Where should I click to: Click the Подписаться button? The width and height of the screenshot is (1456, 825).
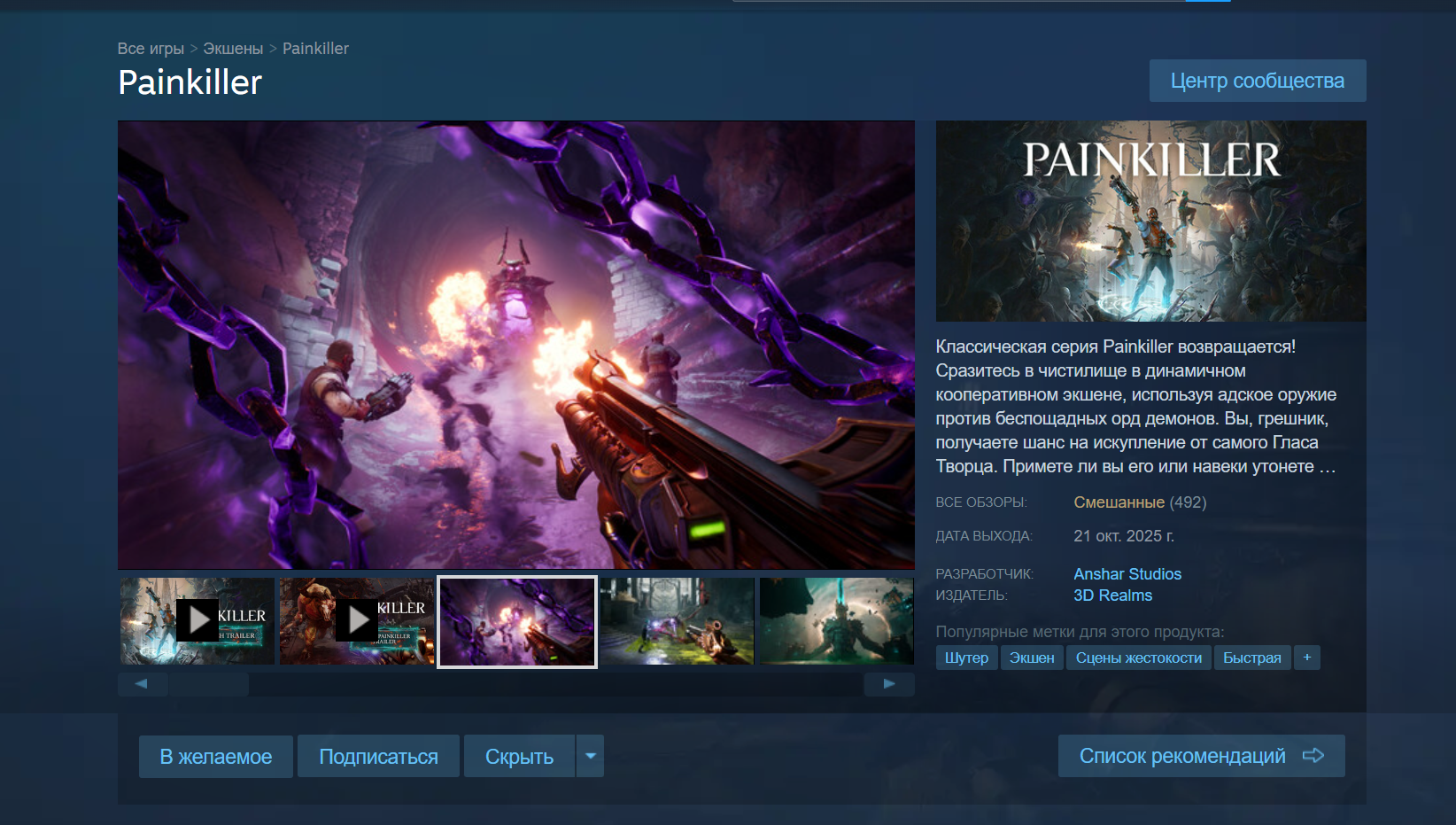click(x=378, y=756)
